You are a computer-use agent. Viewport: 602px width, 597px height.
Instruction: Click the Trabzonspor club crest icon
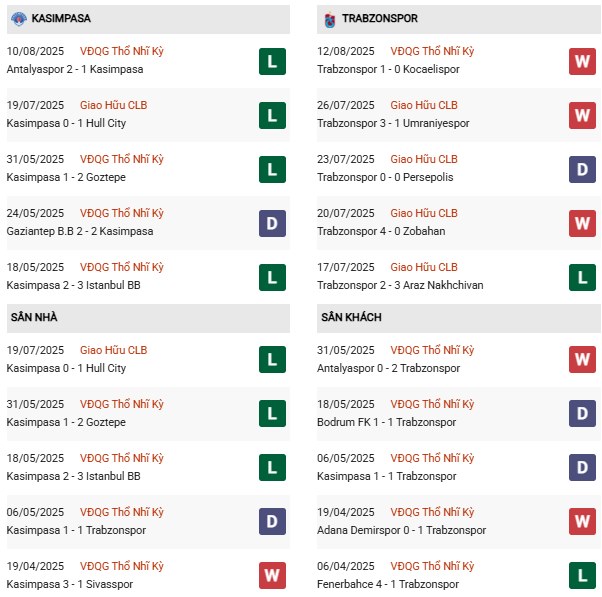330,19
